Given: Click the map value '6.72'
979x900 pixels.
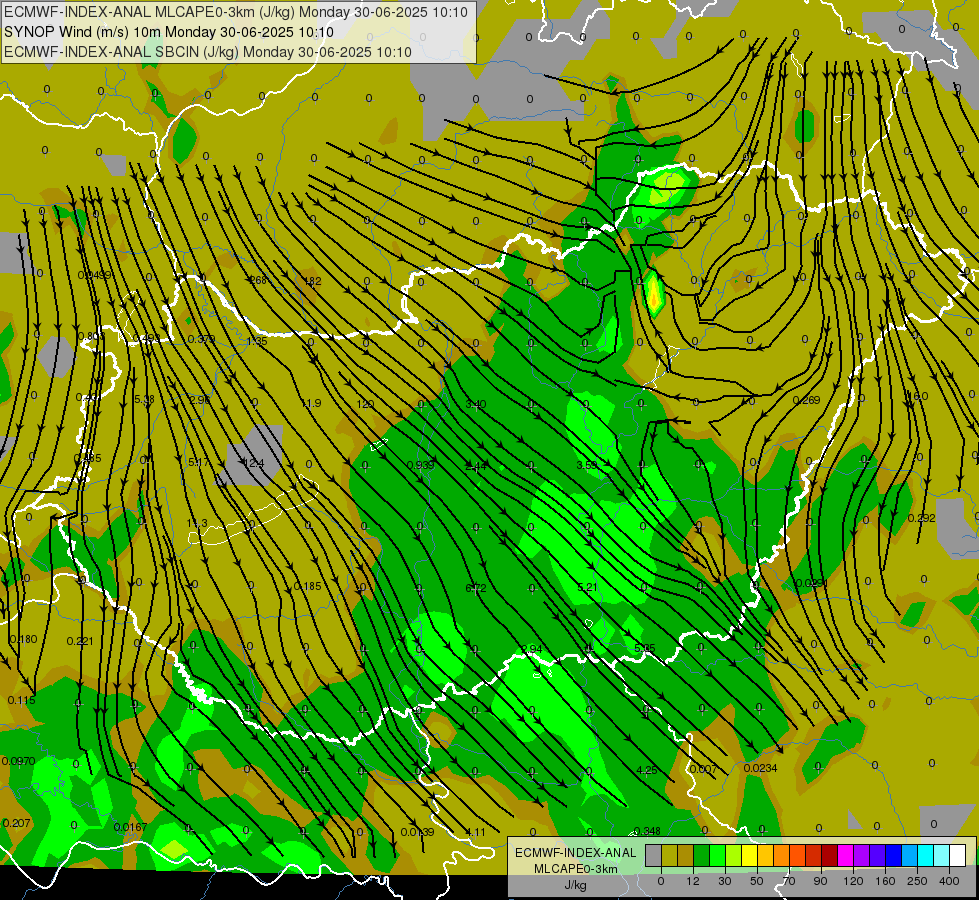Looking at the screenshot, I should click(x=476, y=588).
